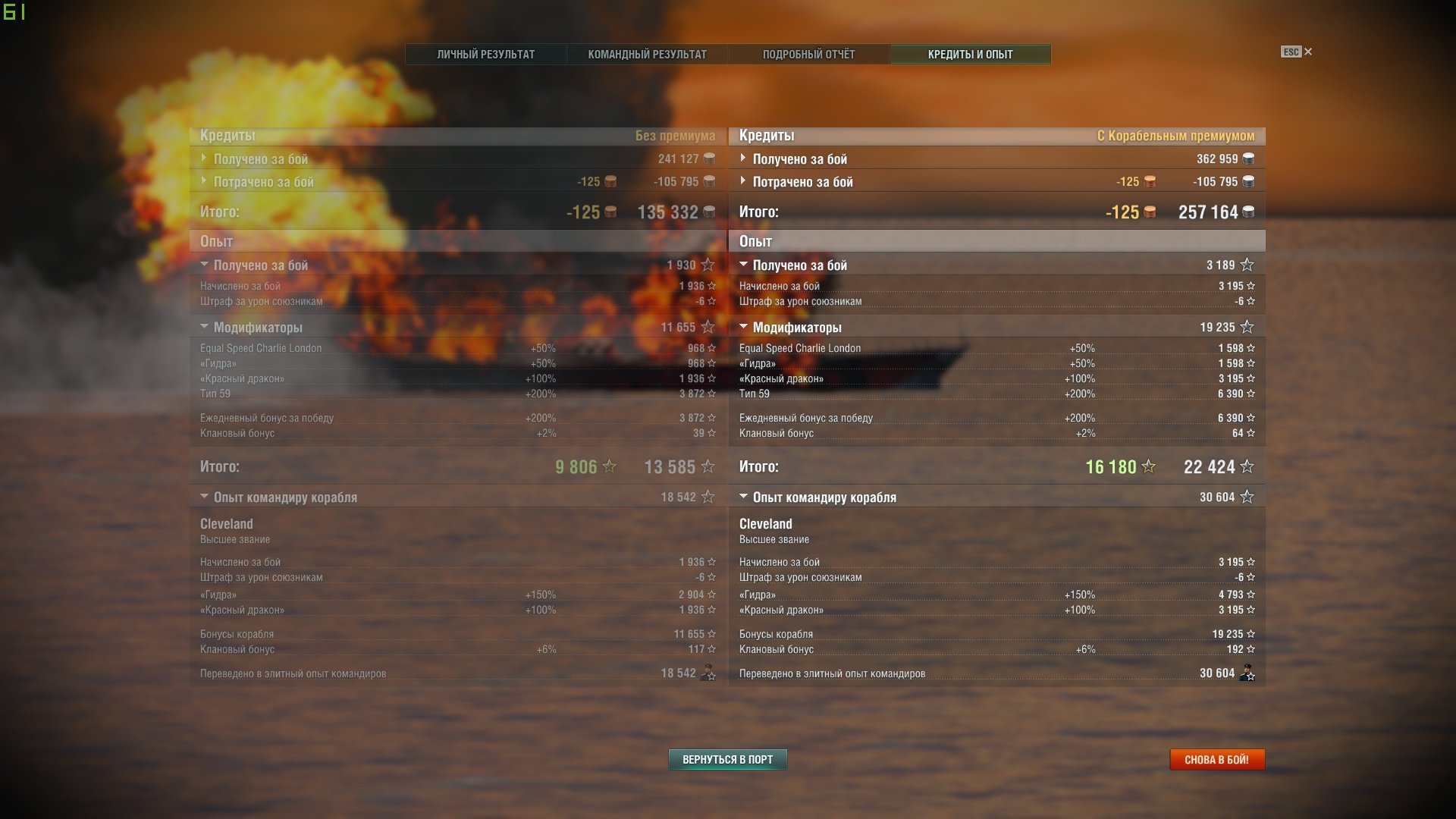This screenshot has height=819, width=1456.
Task: Expand premium 'Получено за бой' credits row
Action: tap(996, 158)
